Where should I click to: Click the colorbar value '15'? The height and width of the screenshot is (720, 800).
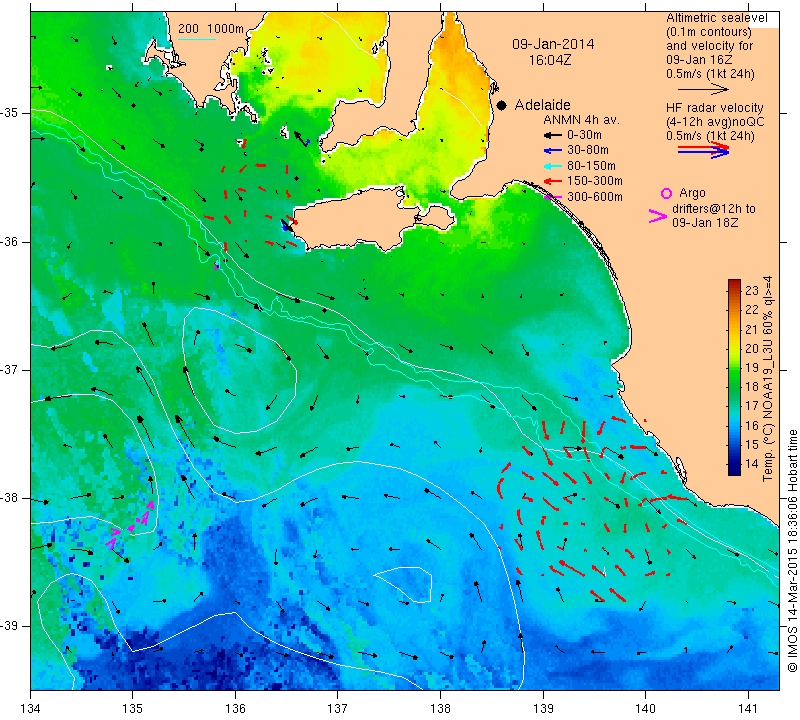pyautogui.click(x=752, y=445)
